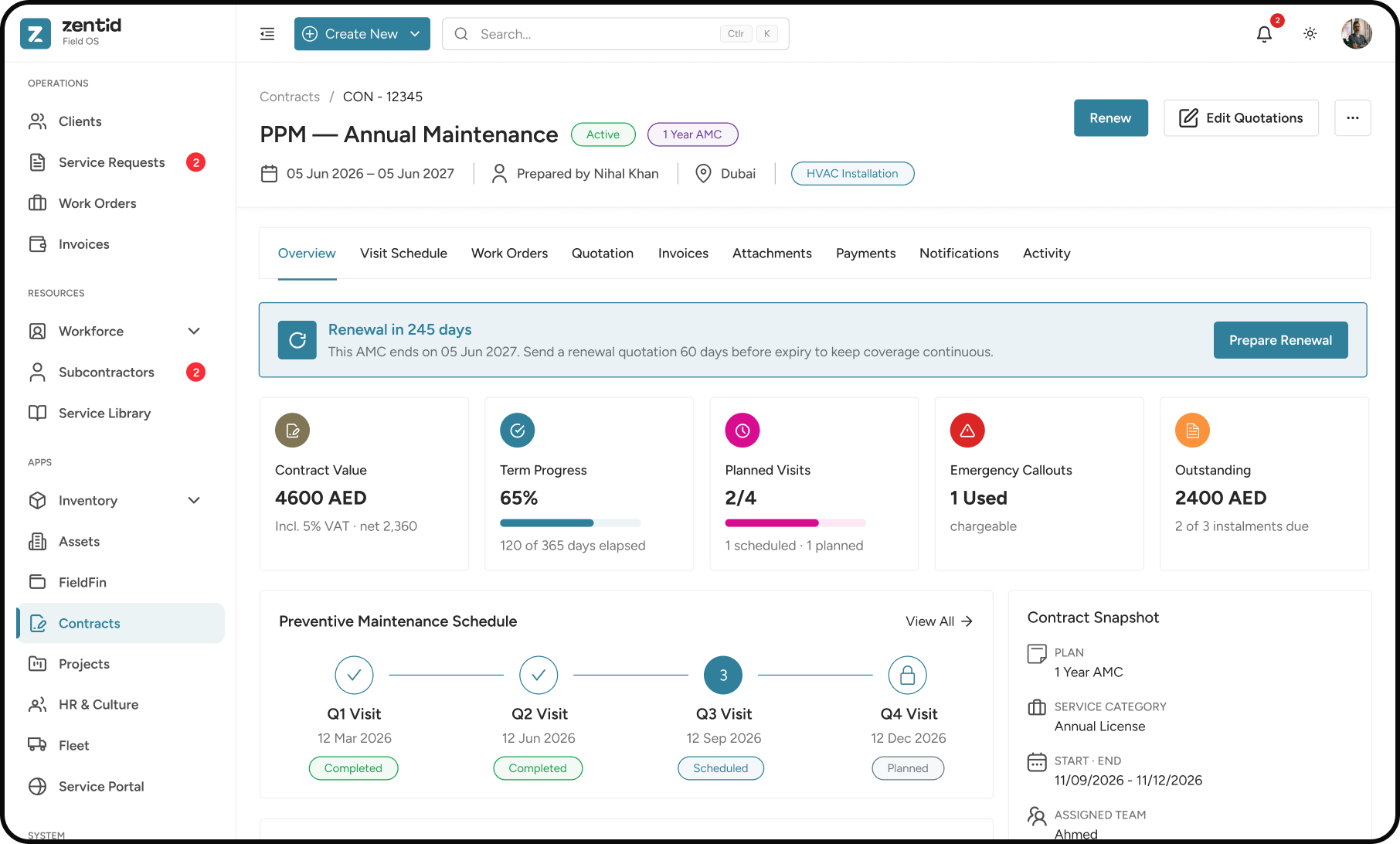This screenshot has height=844, width=1400.
Task: Click the Active status badge
Action: pos(603,134)
